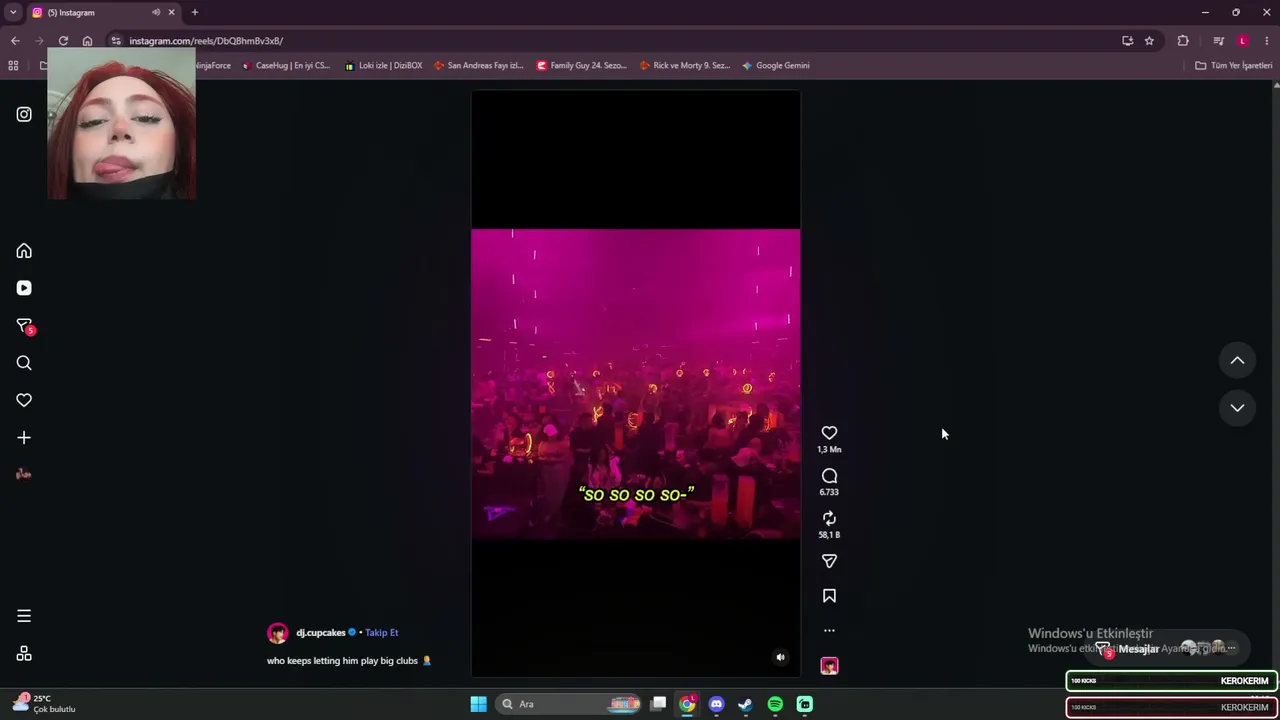This screenshot has height=720, width=1280.
Task: Open profile avatar in Instagram sidebar
Action: 24,474
